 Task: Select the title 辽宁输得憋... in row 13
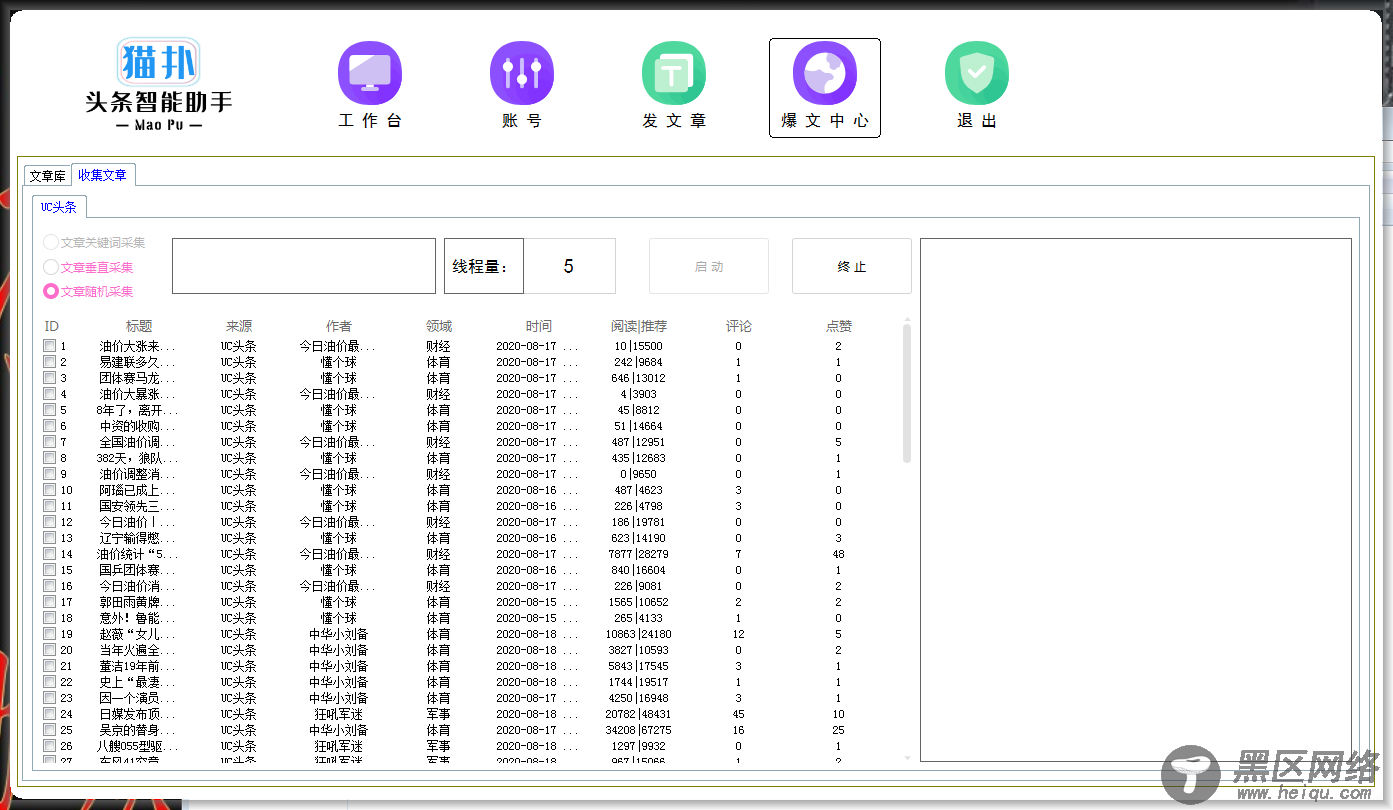pos(138,538)
